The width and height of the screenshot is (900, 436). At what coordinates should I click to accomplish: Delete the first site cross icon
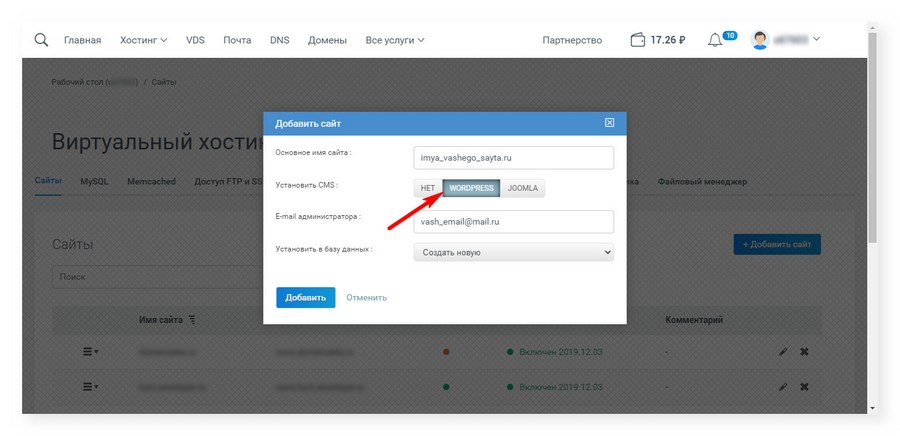(804, 352)
